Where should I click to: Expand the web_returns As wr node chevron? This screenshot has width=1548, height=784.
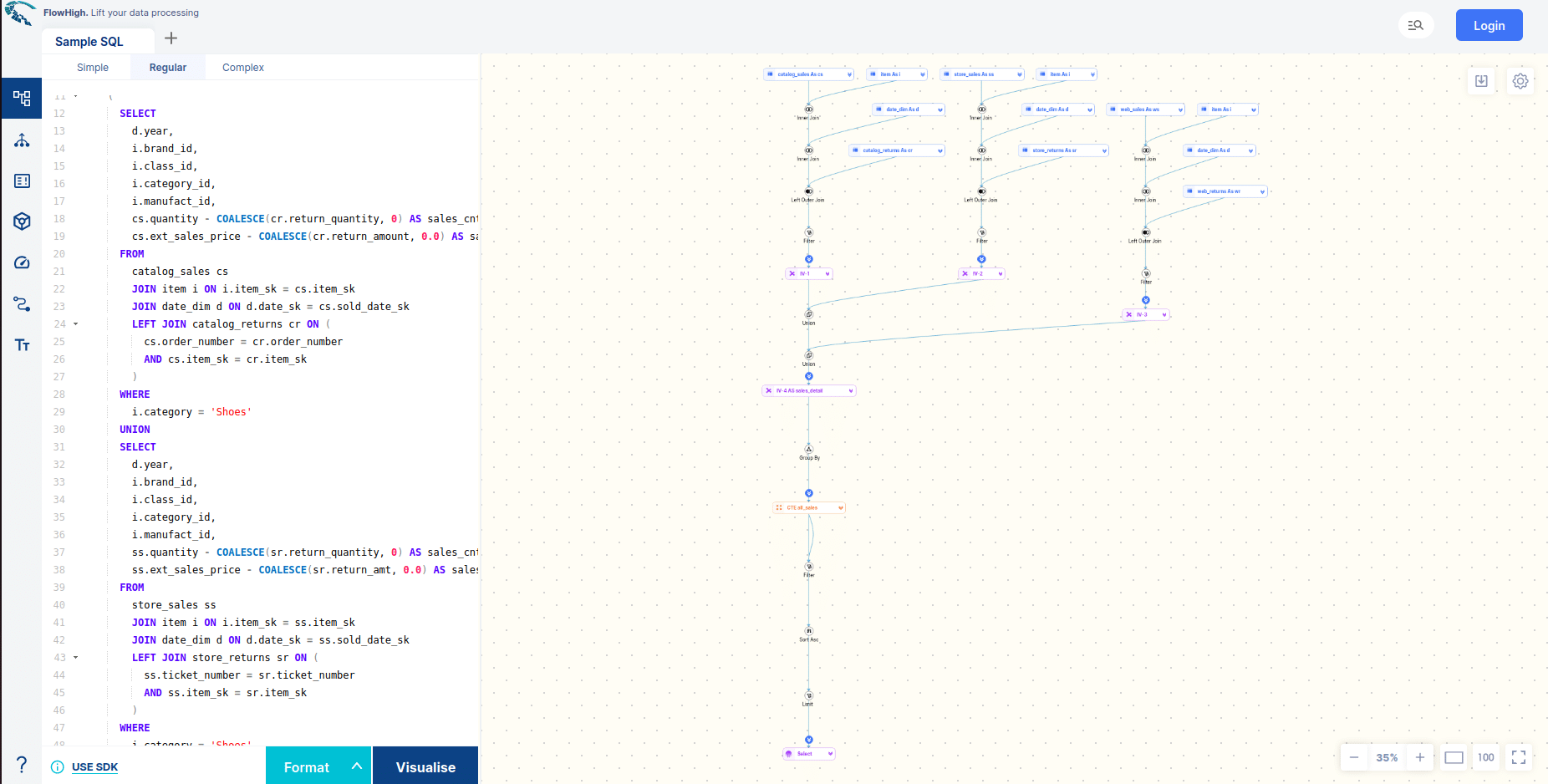coord(1262,191)
